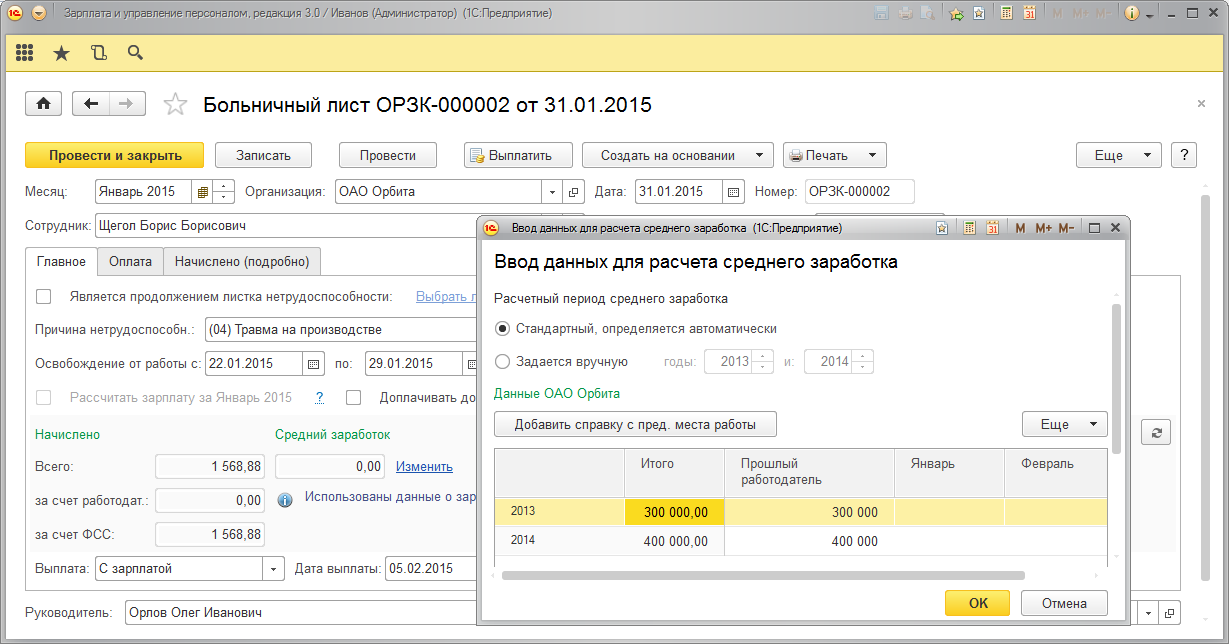
Task: Open Favorites star in top toolbar
Action: click(61, 53)
